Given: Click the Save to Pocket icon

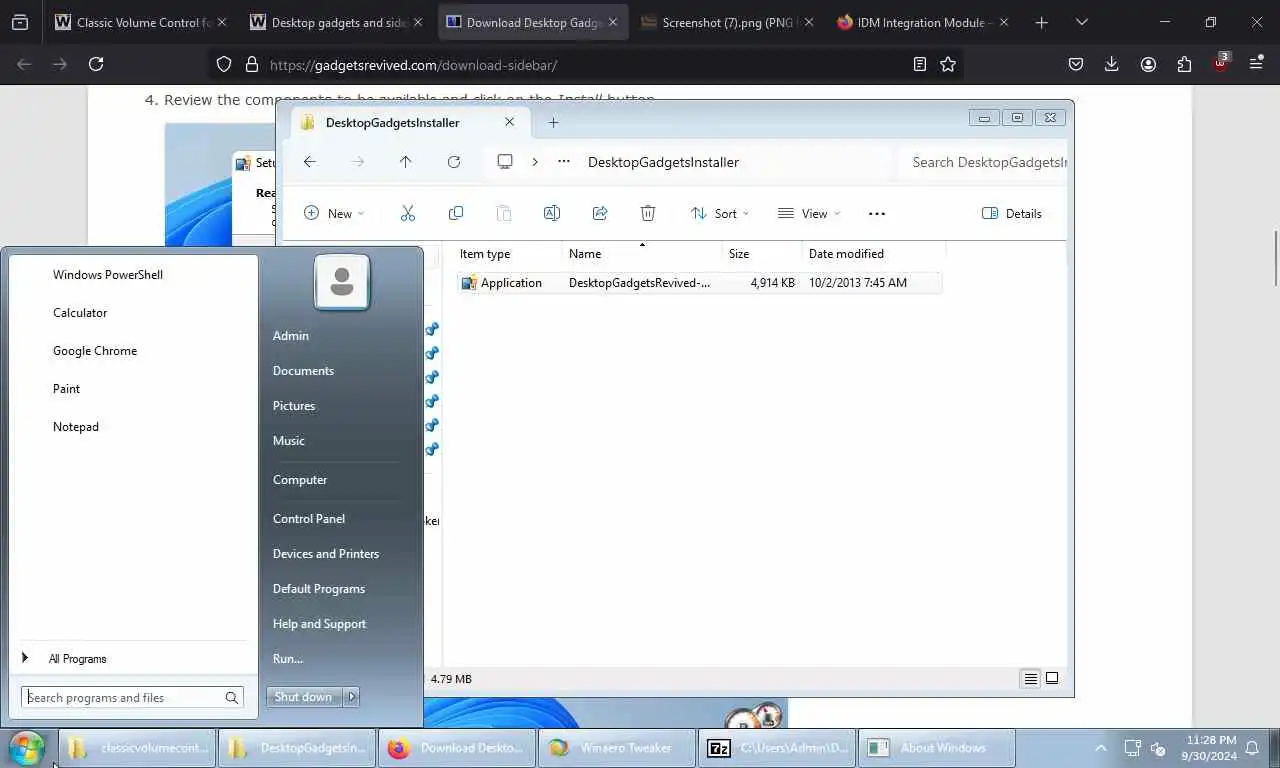Looking at the screenshot, I should click(1076, 64).
